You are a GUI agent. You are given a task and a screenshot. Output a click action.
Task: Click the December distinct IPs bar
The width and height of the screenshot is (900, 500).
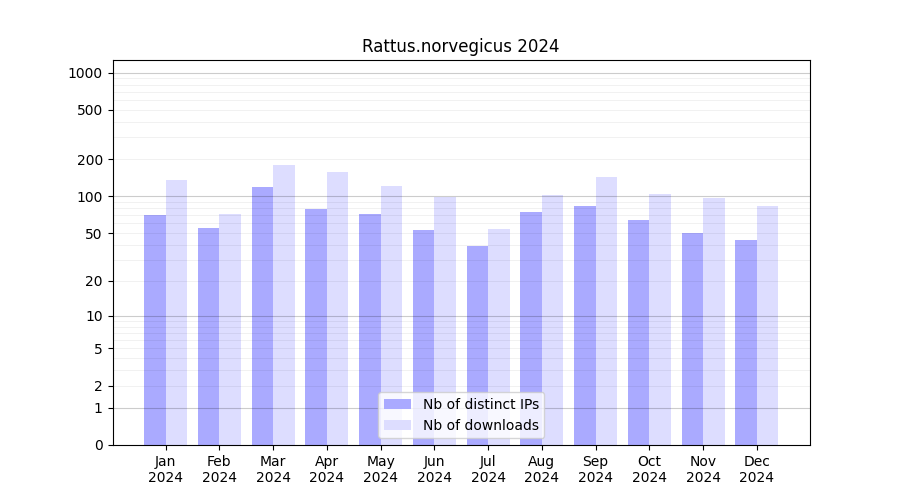coord(746,342)
